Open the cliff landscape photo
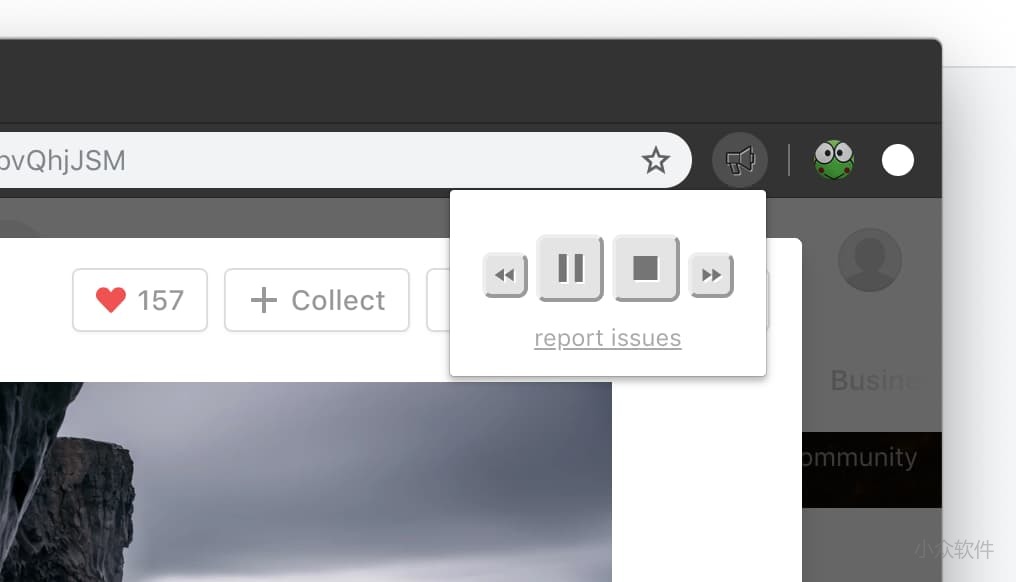 click(x=306, y=482)
